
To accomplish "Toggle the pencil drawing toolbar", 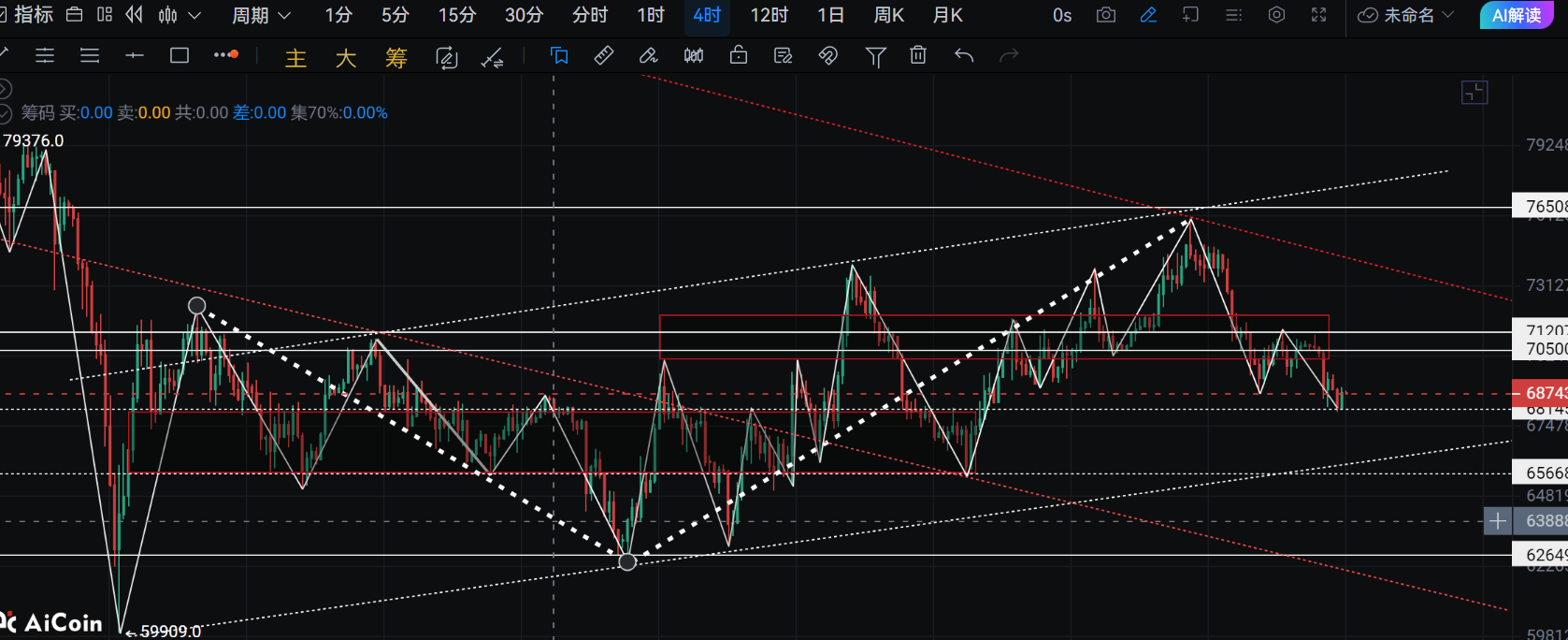I will coord(1148,15).
